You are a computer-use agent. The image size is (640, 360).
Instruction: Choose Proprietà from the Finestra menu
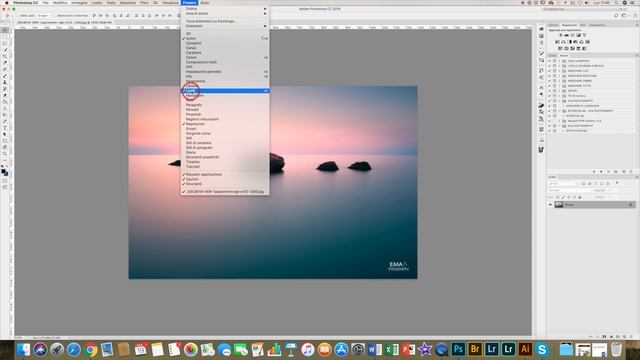coord(224,114)
